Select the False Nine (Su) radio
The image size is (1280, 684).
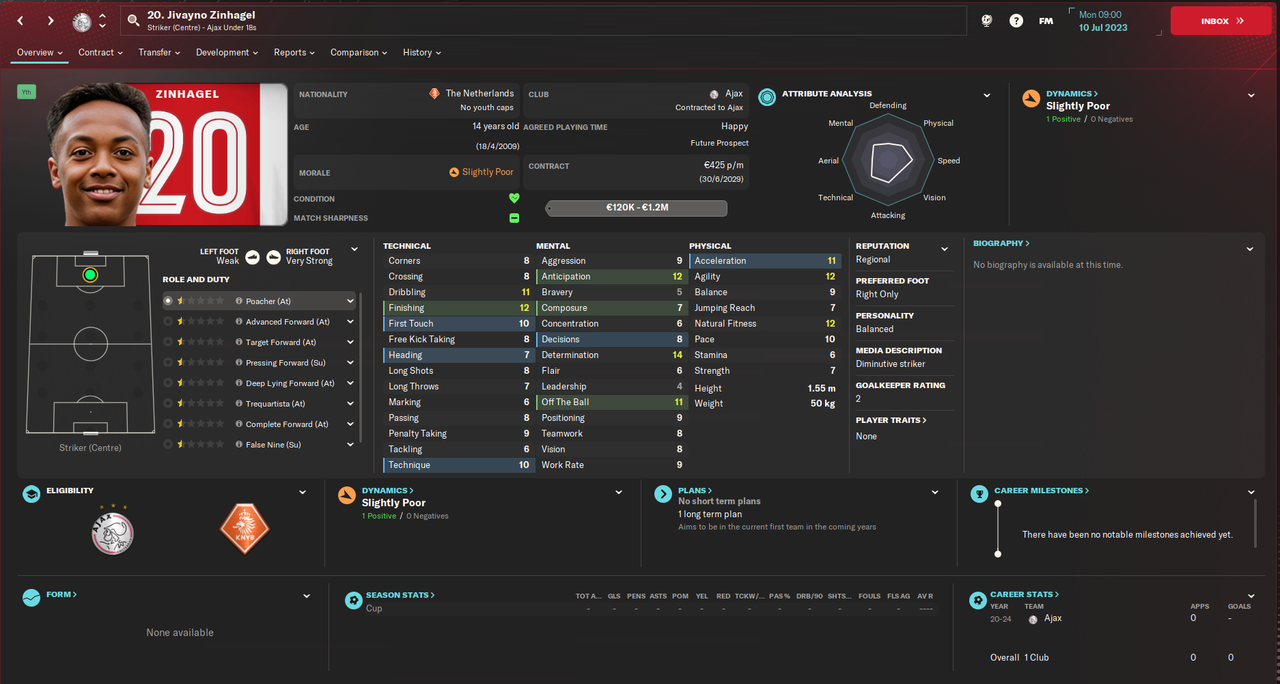pos(168,444)
